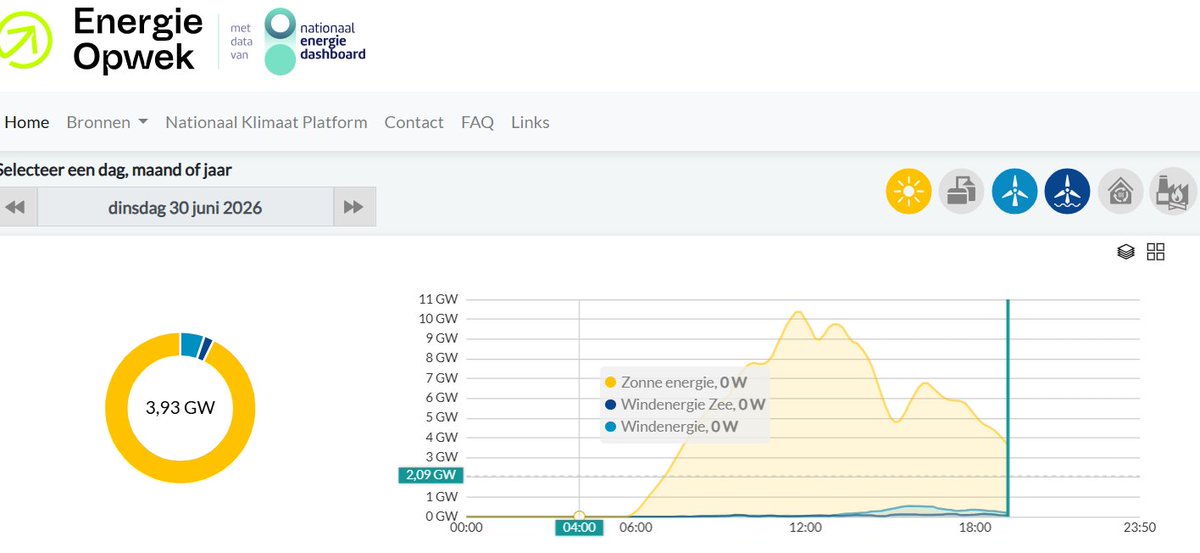Image resolution: width=1200 pixels, height=553 pixels.
Task: Click the 3,93 GW donut center value
Action: click(x=180, y=408)
